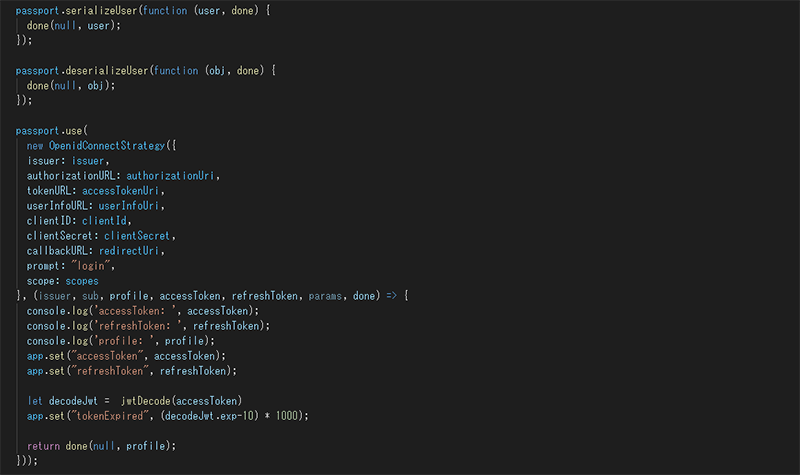The image size is (800, 475).
Task: Click the params argument in callback
Action: click(325, 296)
